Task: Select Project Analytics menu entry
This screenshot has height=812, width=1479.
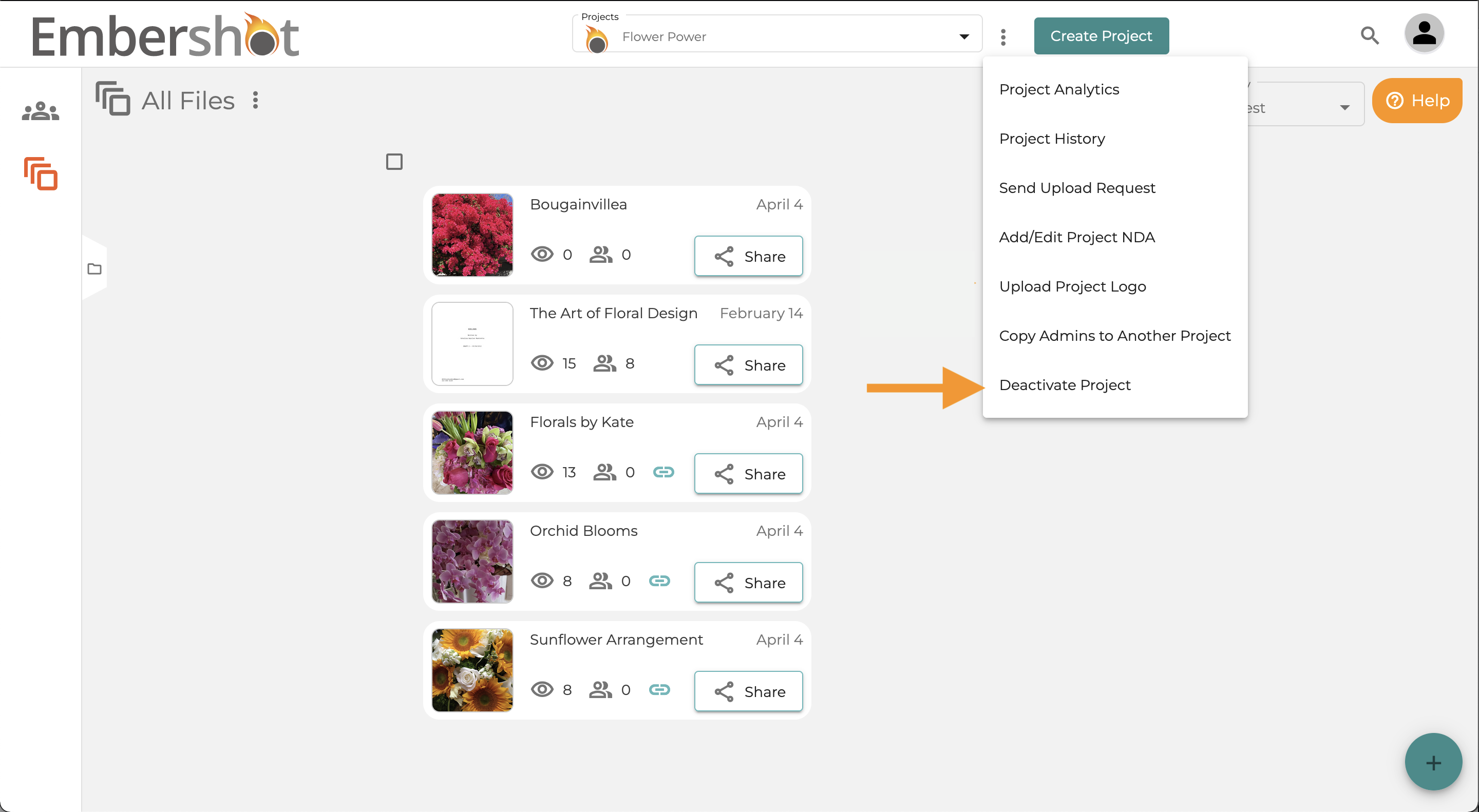Action: [x=1059, y=89]
